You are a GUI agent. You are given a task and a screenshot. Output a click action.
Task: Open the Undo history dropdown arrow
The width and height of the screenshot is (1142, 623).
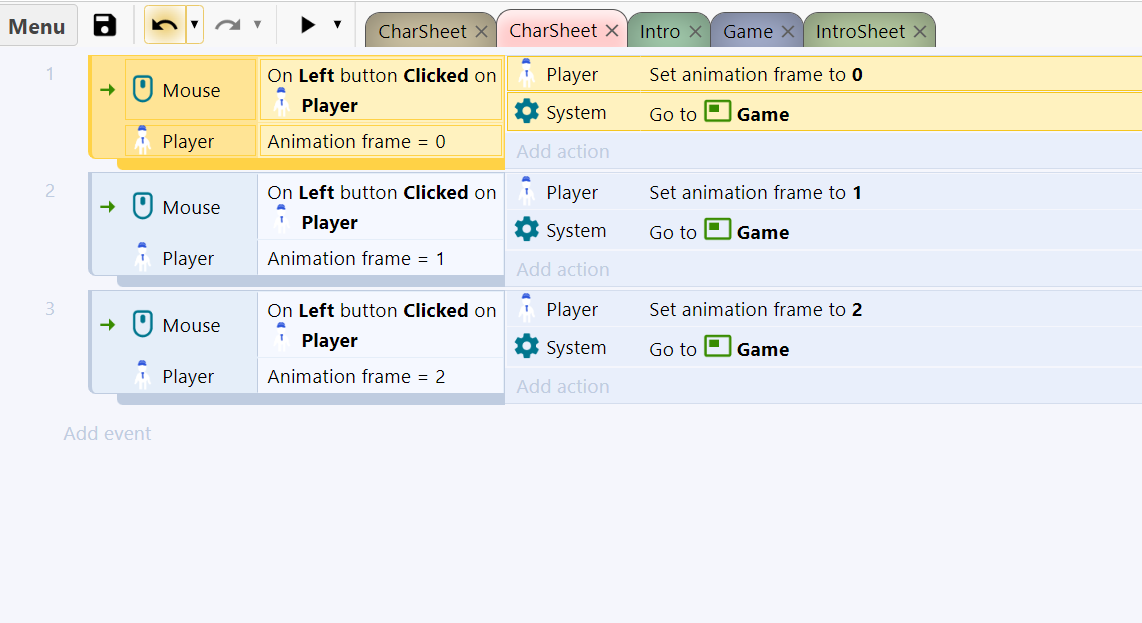(x=194, y=26)
